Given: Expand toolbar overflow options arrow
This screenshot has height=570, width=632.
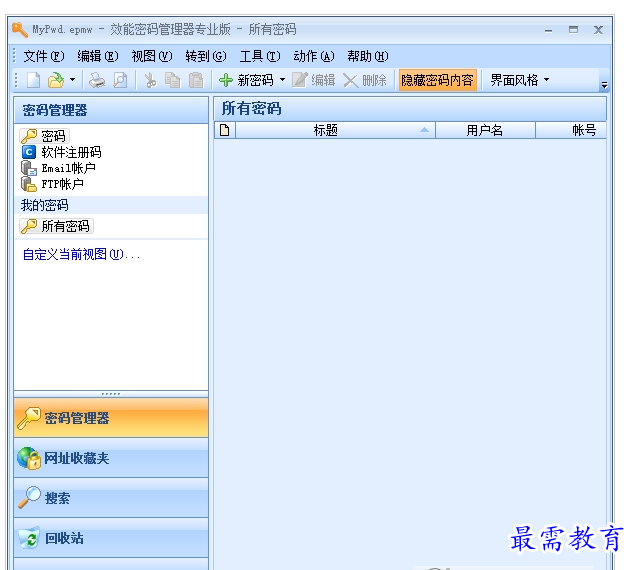Looking at the screenshot, I should (604, 85).
